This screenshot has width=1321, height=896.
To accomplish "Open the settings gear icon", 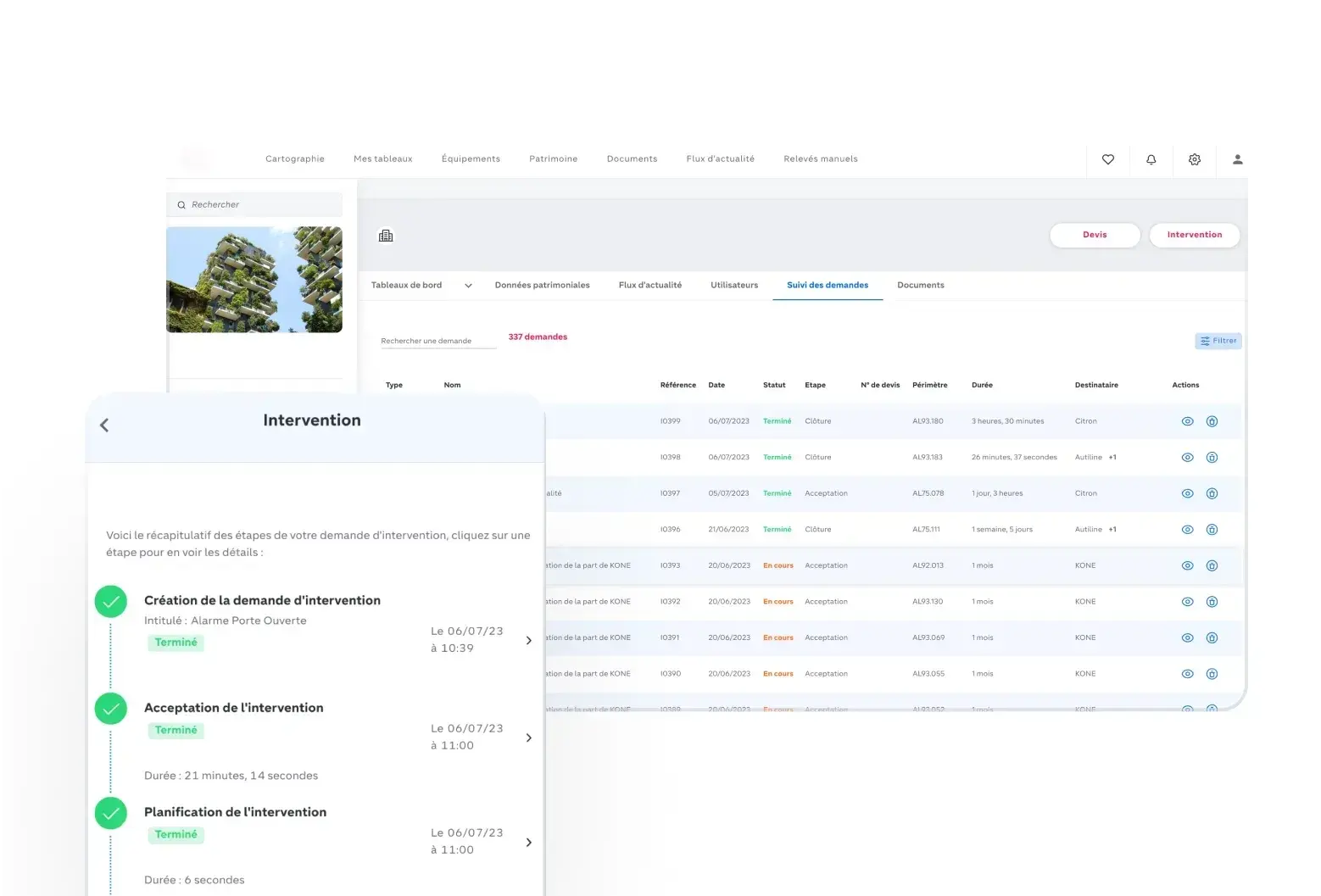I will pyautogui.click(x=1194, y=159).
